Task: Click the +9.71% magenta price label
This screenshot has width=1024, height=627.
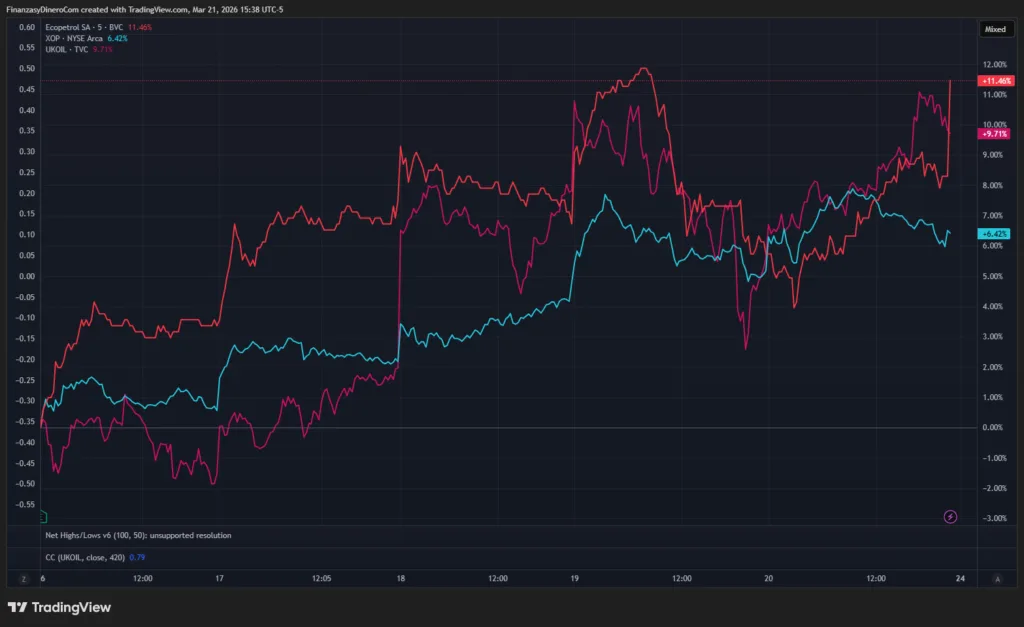Action: 995,133
